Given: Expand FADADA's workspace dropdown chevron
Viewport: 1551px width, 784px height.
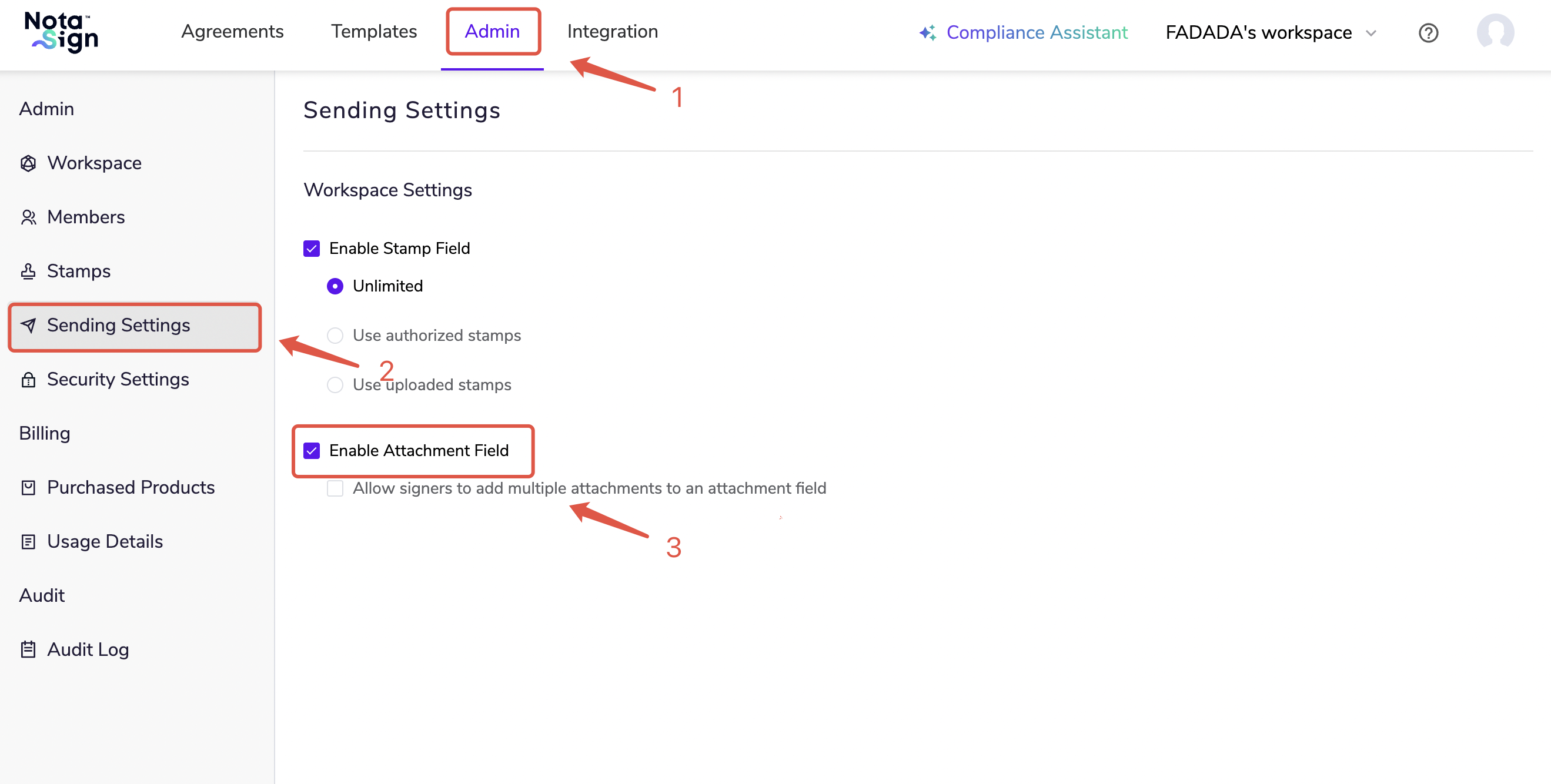Looking at the screenshot, I should (x=1371, y=33).
